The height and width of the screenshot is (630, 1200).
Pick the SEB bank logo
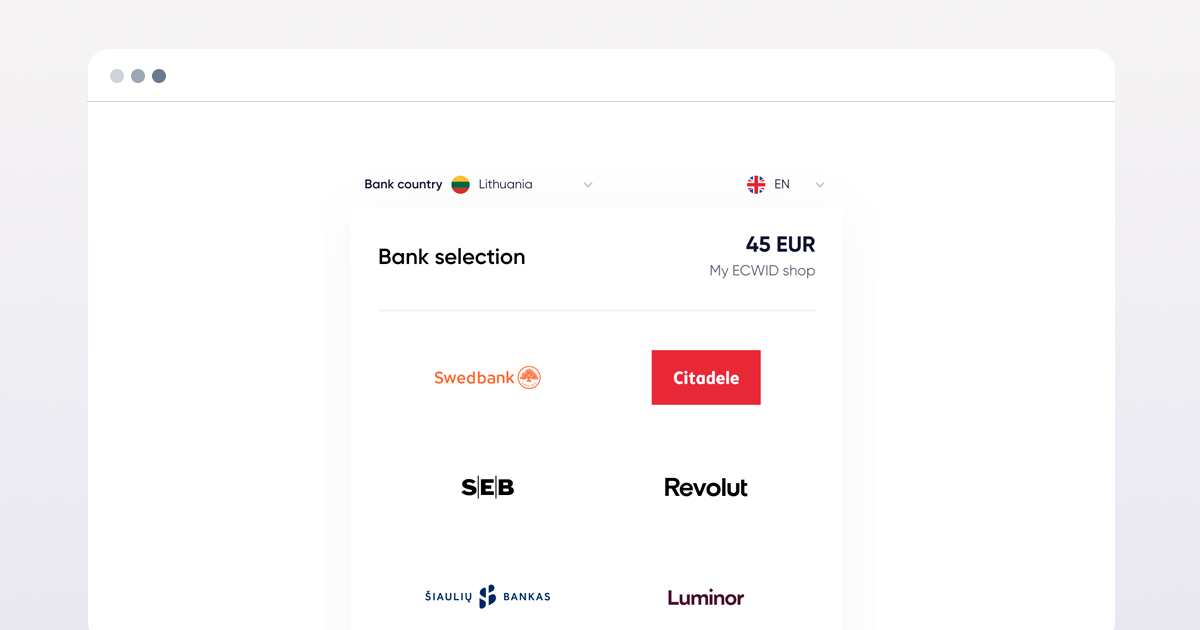click(x=487, y=487)
